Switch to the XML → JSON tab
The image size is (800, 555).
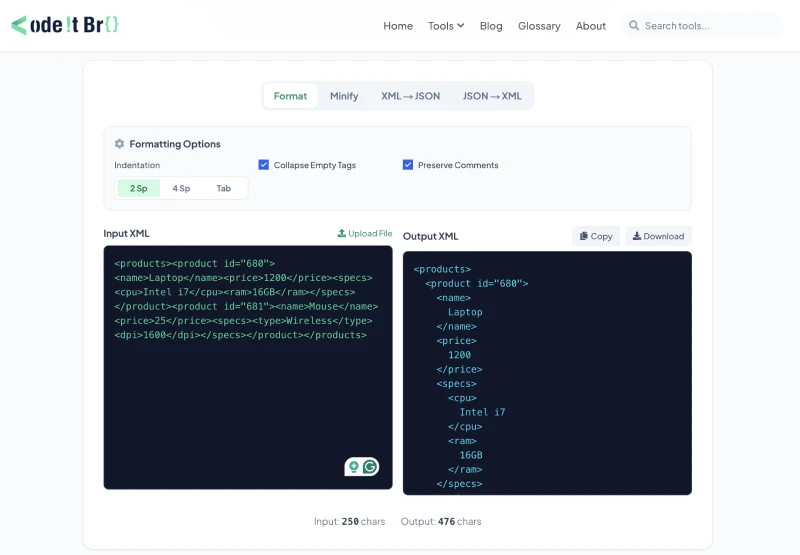pyautogui.click(x=410, y=96)
